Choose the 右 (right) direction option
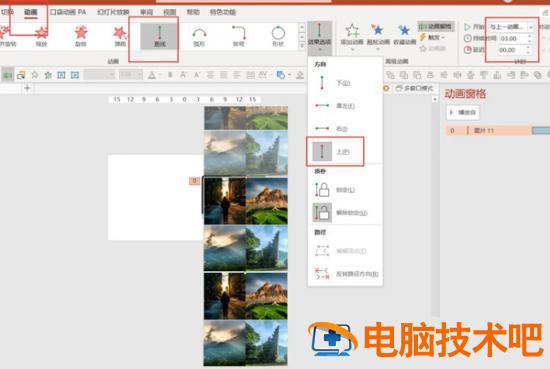 tap(345, 129)
